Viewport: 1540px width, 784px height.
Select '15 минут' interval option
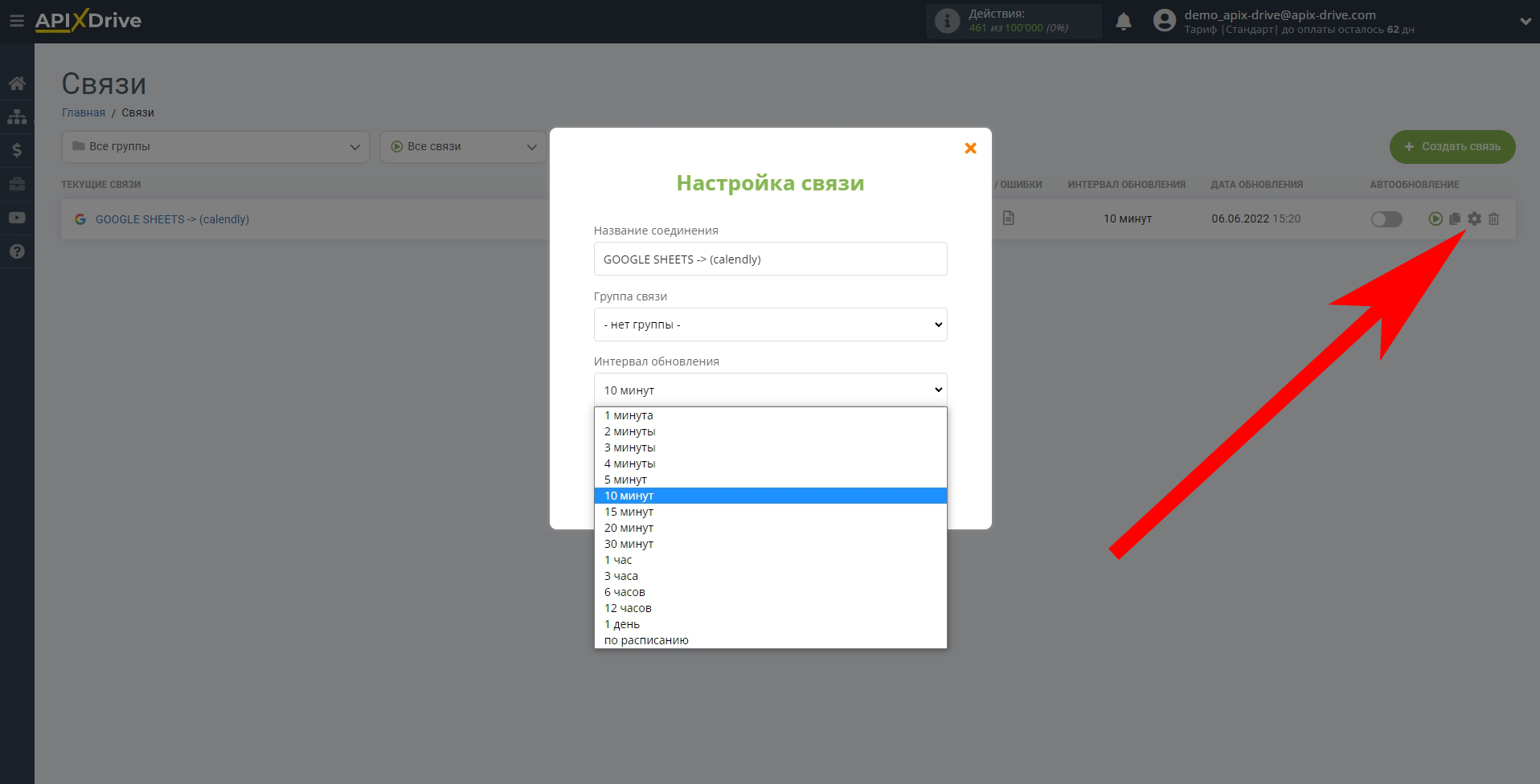tap(770, 512)
